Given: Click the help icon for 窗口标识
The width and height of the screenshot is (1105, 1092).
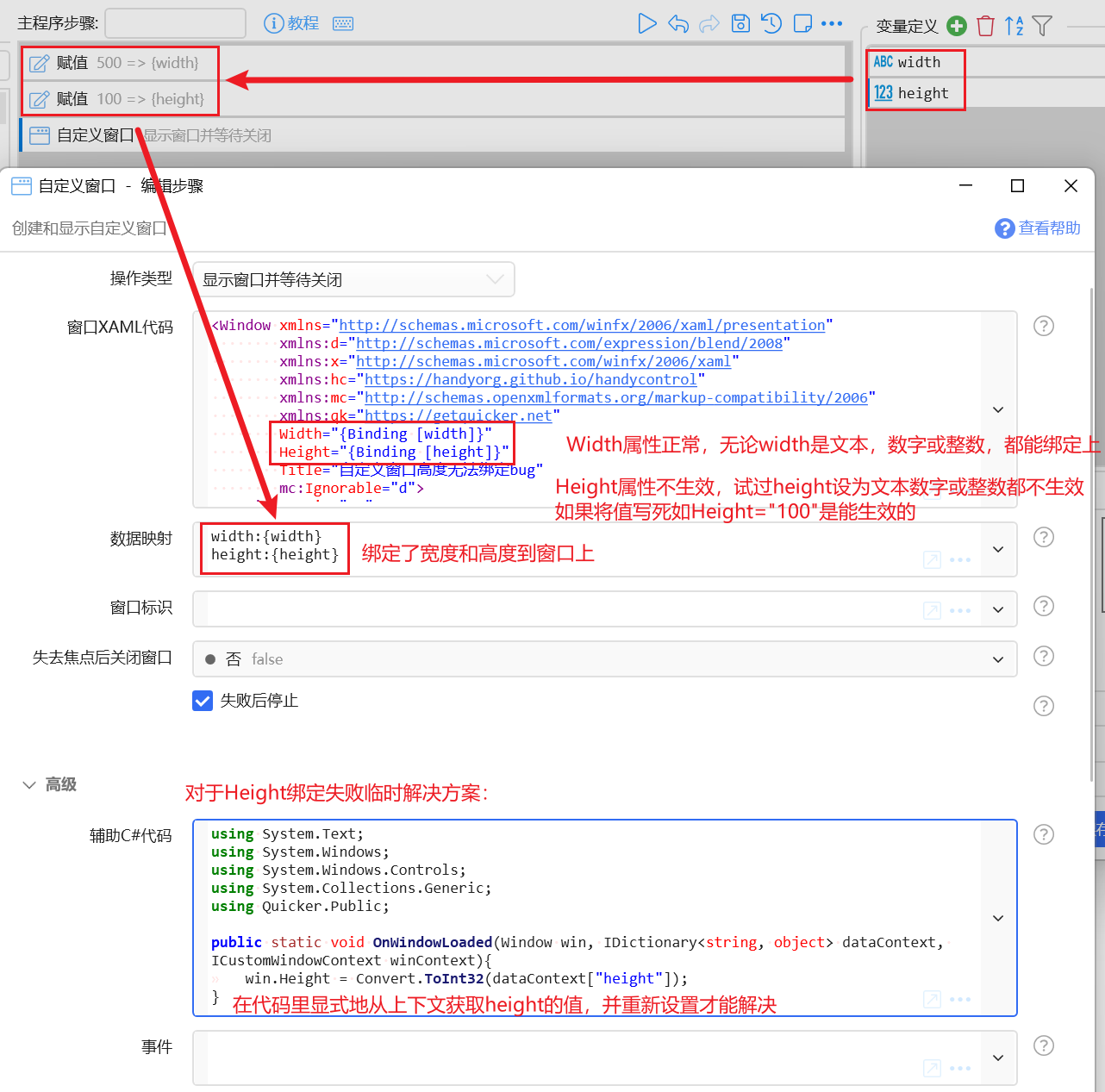Looking at the screenshot, I should pyautogui.click(x=1044, y=606).
